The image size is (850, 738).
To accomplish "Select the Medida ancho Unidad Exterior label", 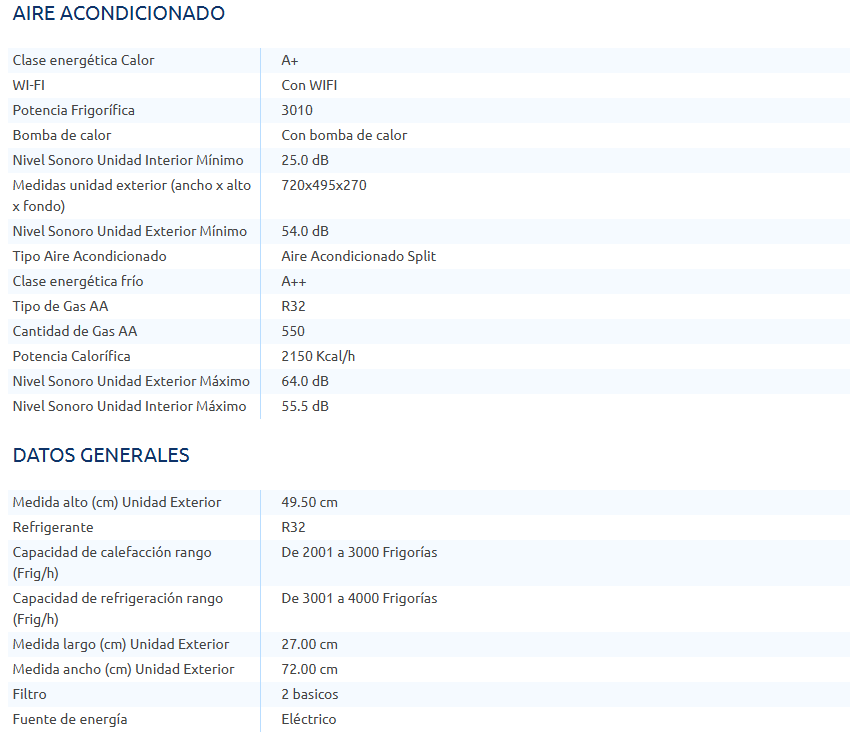I will (x=123, y=669).
